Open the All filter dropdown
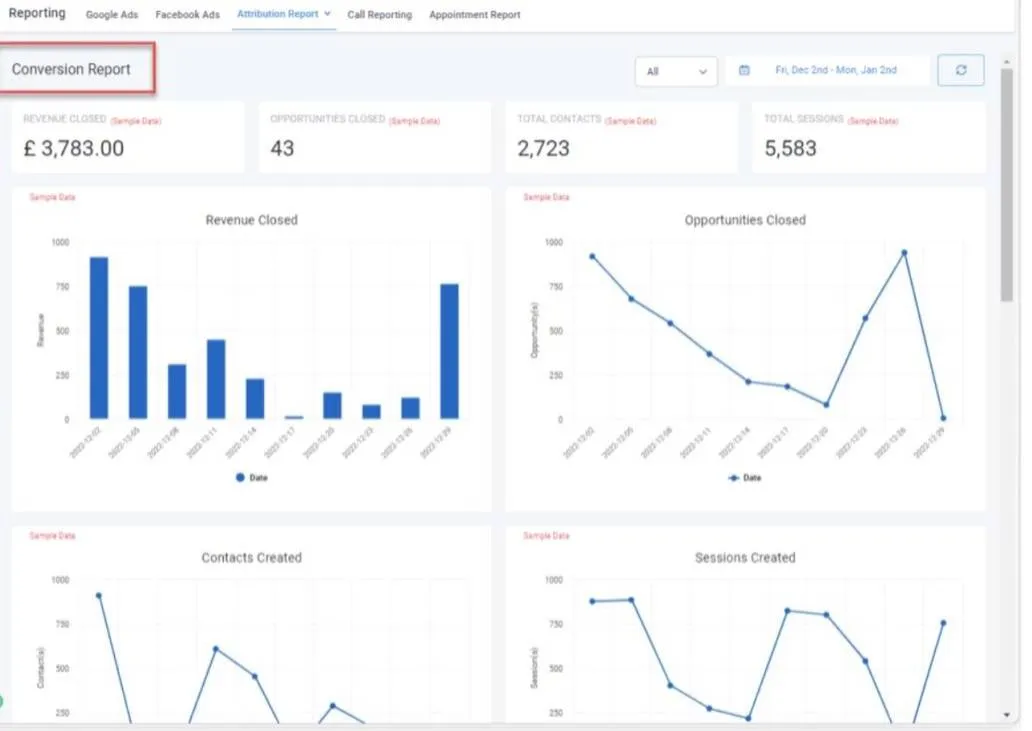Viewport: 1032px width, 731px height. coord(676,71)
